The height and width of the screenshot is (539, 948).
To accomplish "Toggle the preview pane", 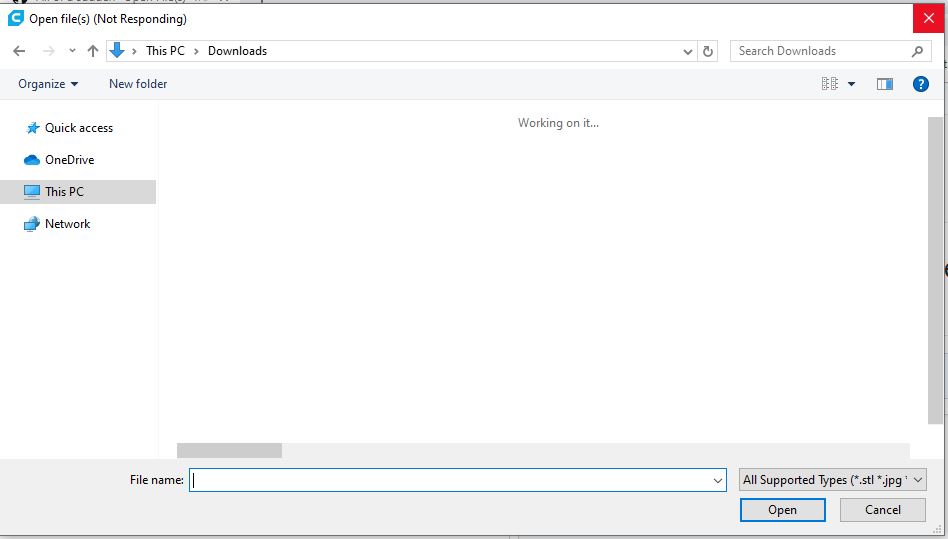I will [x=885, y=84].
